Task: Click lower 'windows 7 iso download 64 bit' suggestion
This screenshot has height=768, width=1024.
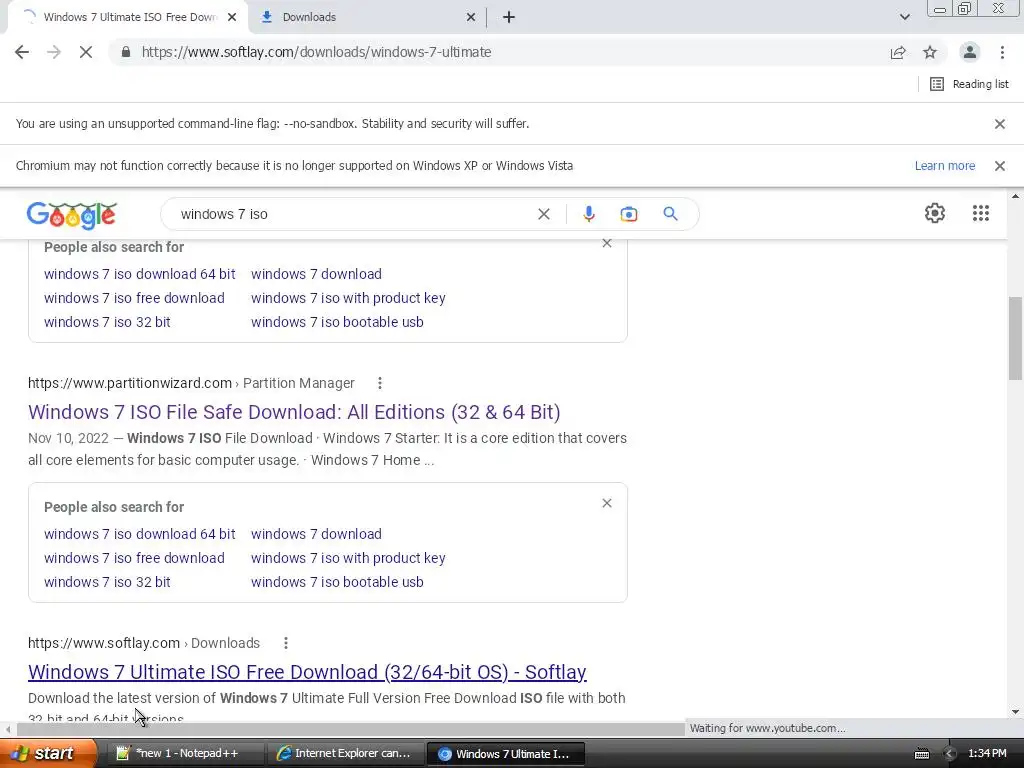Action: tap(140, 534)
